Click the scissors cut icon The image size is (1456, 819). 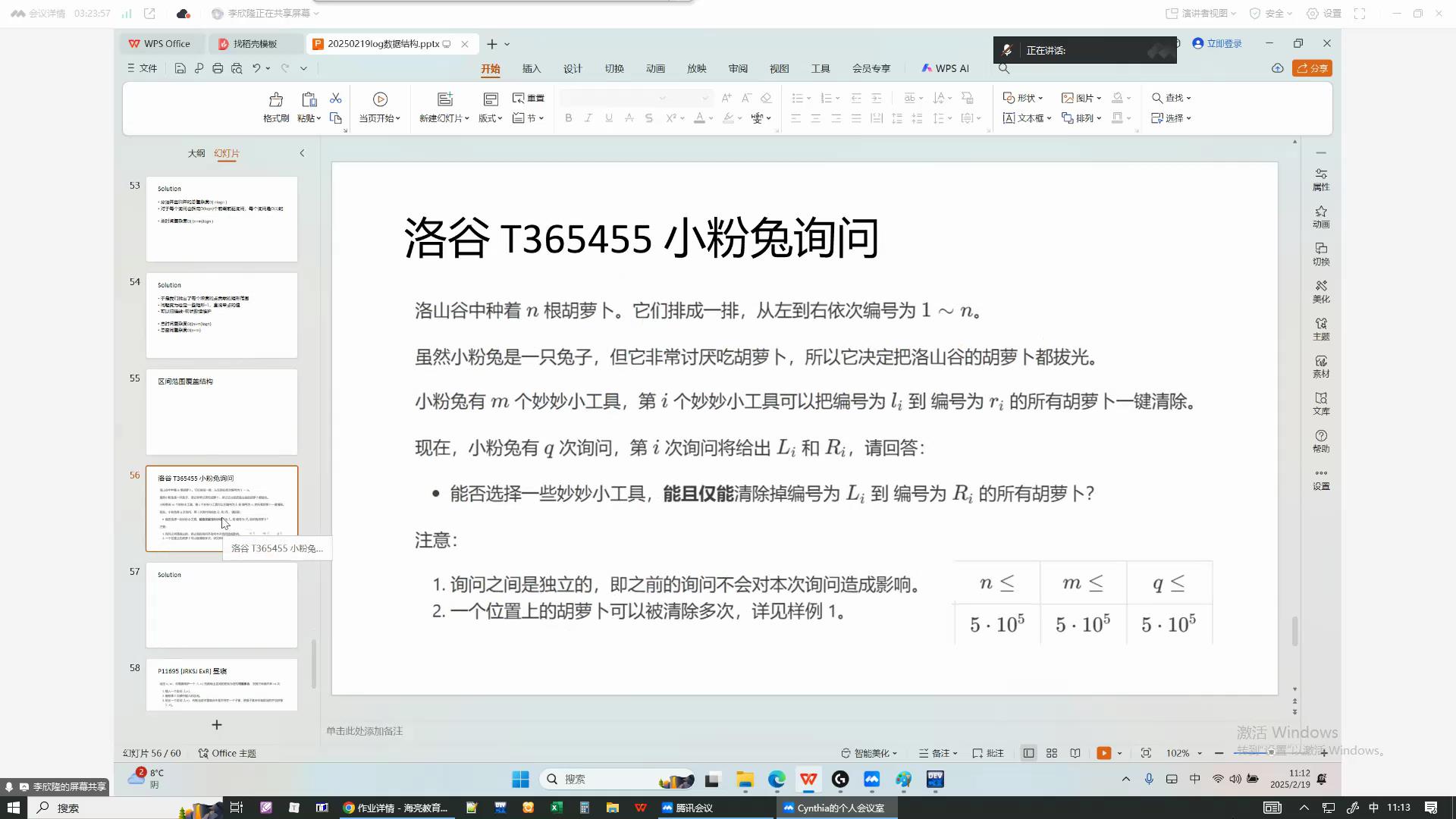click(x=335, y=99)
